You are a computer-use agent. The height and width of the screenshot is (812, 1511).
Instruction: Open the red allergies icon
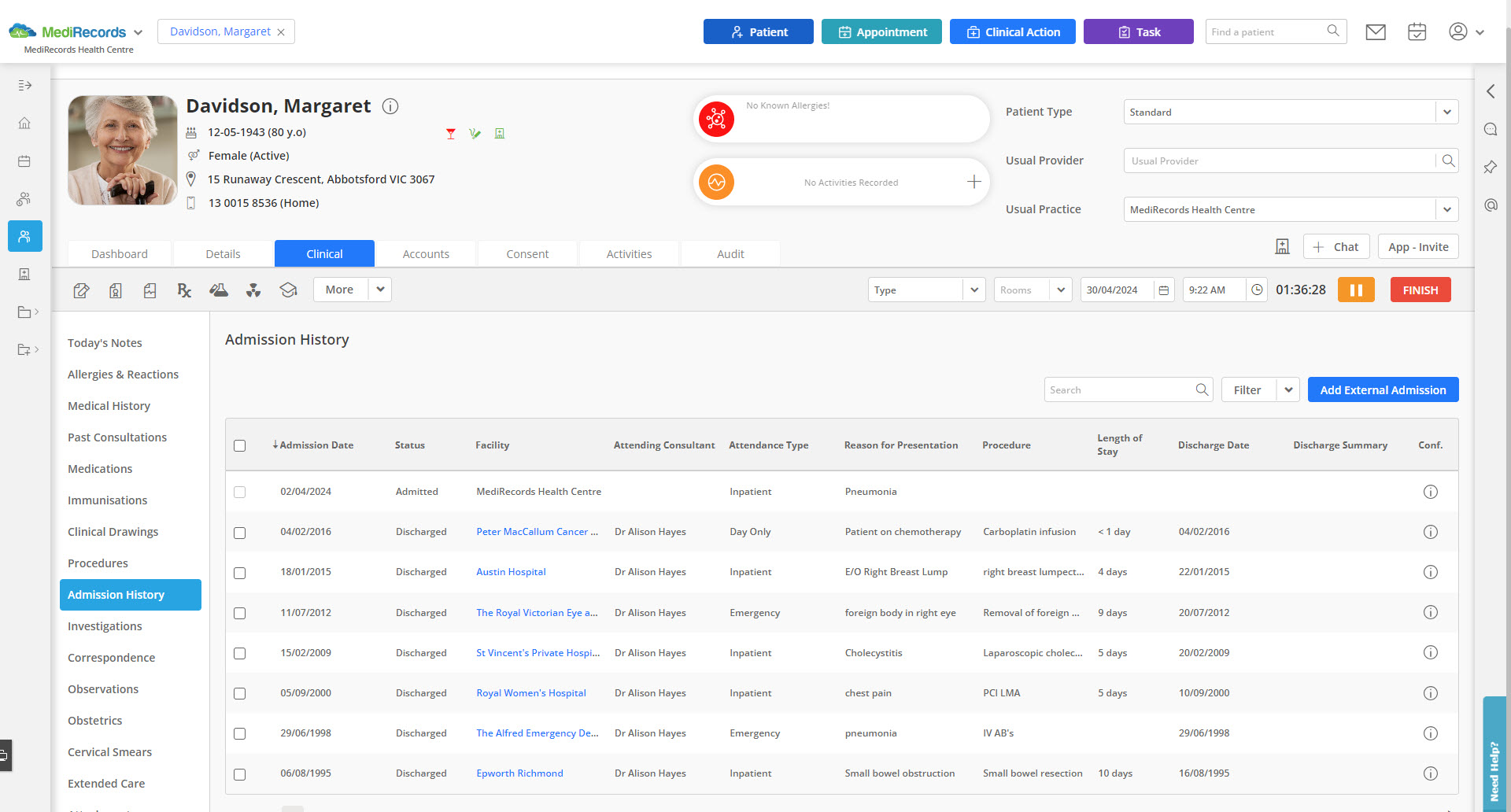tap(716, 119)
